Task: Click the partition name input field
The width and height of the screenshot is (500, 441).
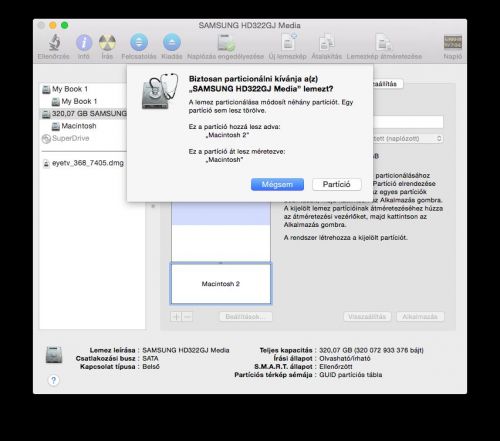Action: pyautogui.click(x=408, y=122)
